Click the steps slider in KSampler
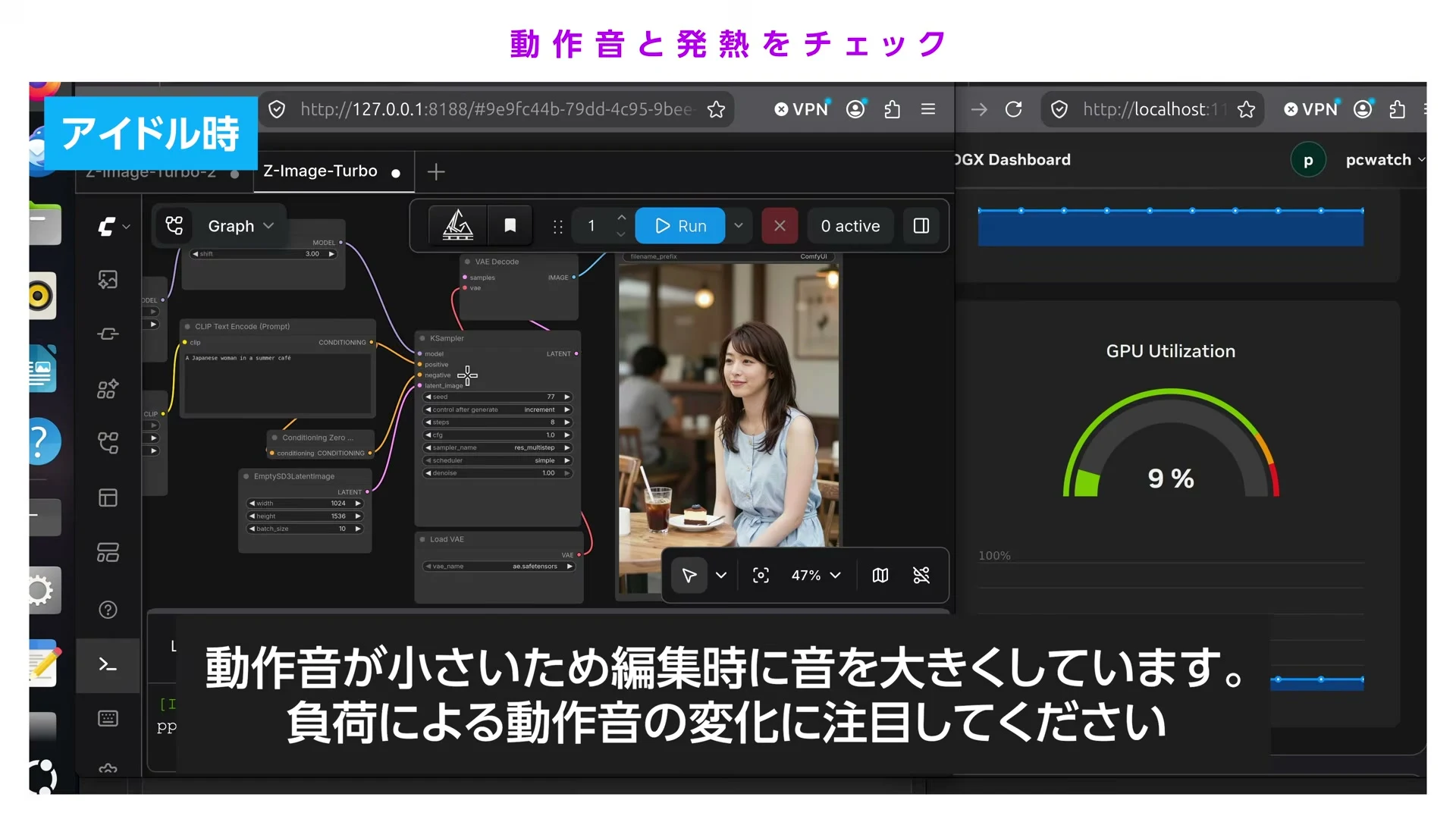 click(497, 422)
